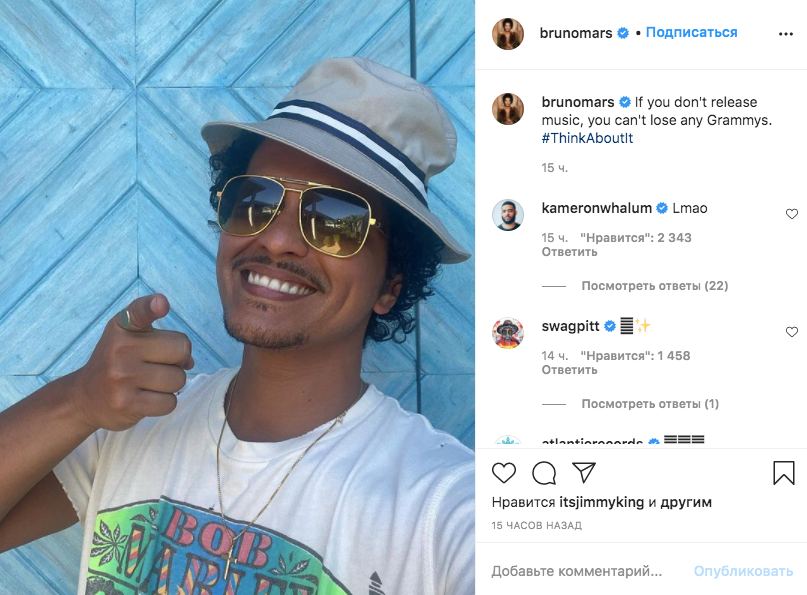Like kameronwhalum's Lmao comment
This screenshot has width=807, height=595.
792,214
